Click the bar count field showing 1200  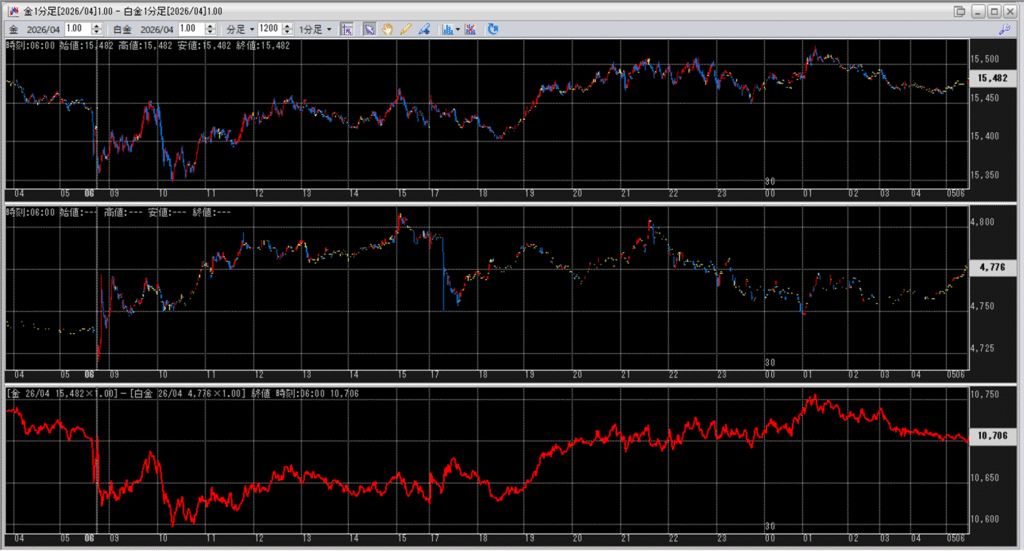[x=268, y=29]
